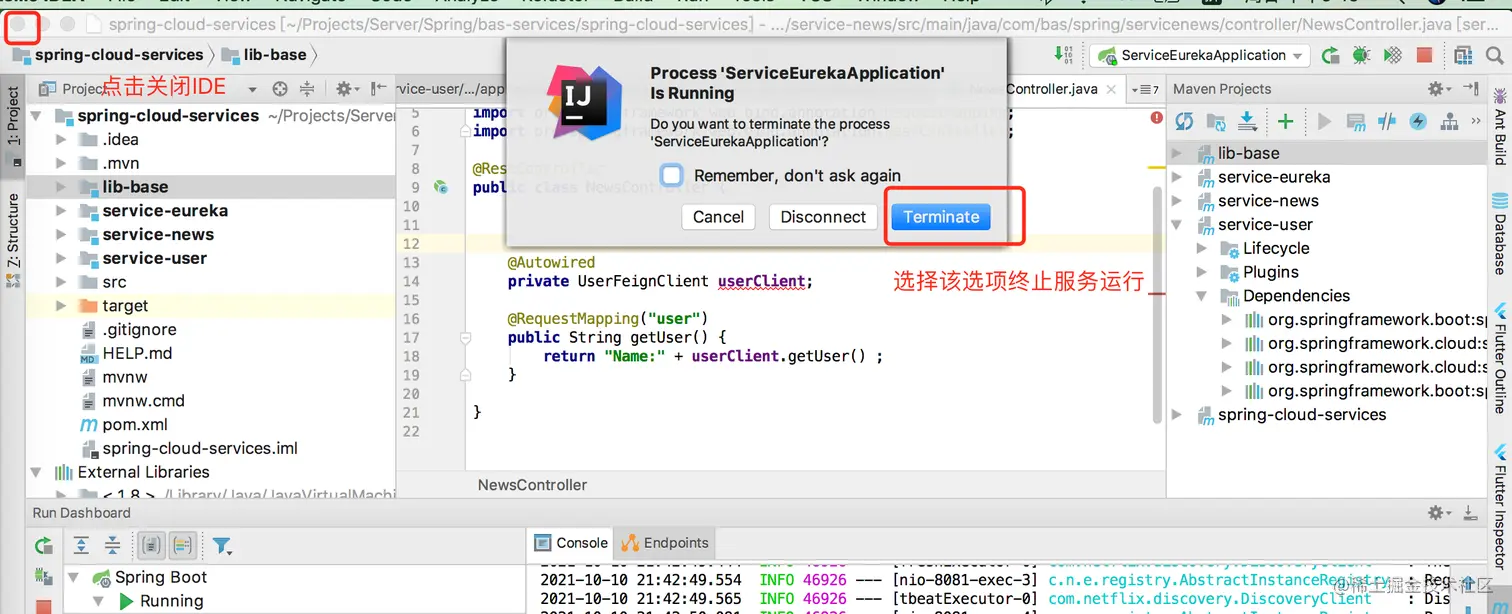Open Maven Projects settings gear
Image resolution: width=1512 pixels, height=614 pixels.
[1439, 89]
